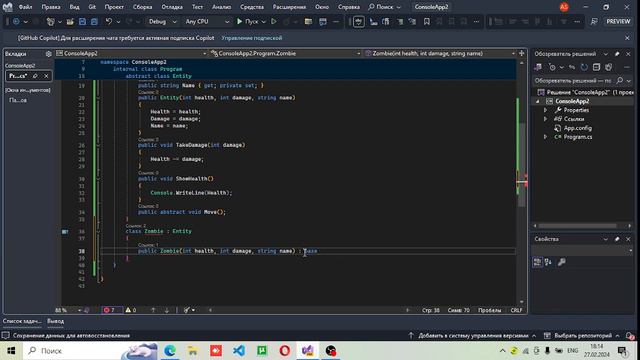
Task: Click the Solution Explorer search field
Action: [573, 80]
